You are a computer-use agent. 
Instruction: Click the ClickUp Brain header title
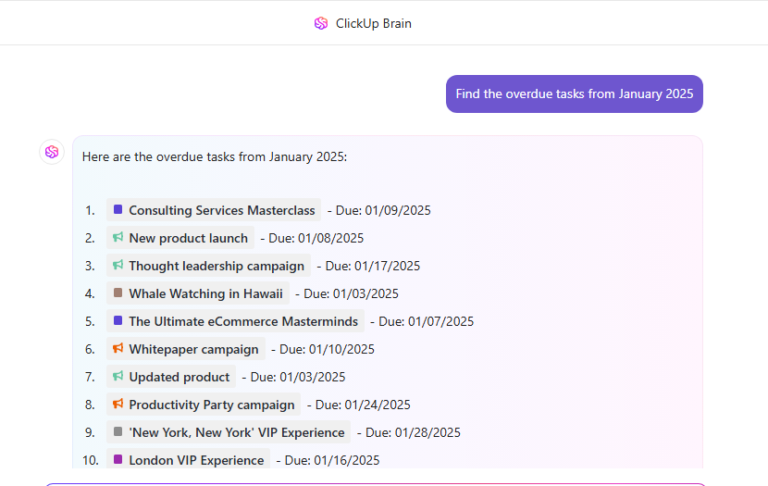click(x=373, y=24)
